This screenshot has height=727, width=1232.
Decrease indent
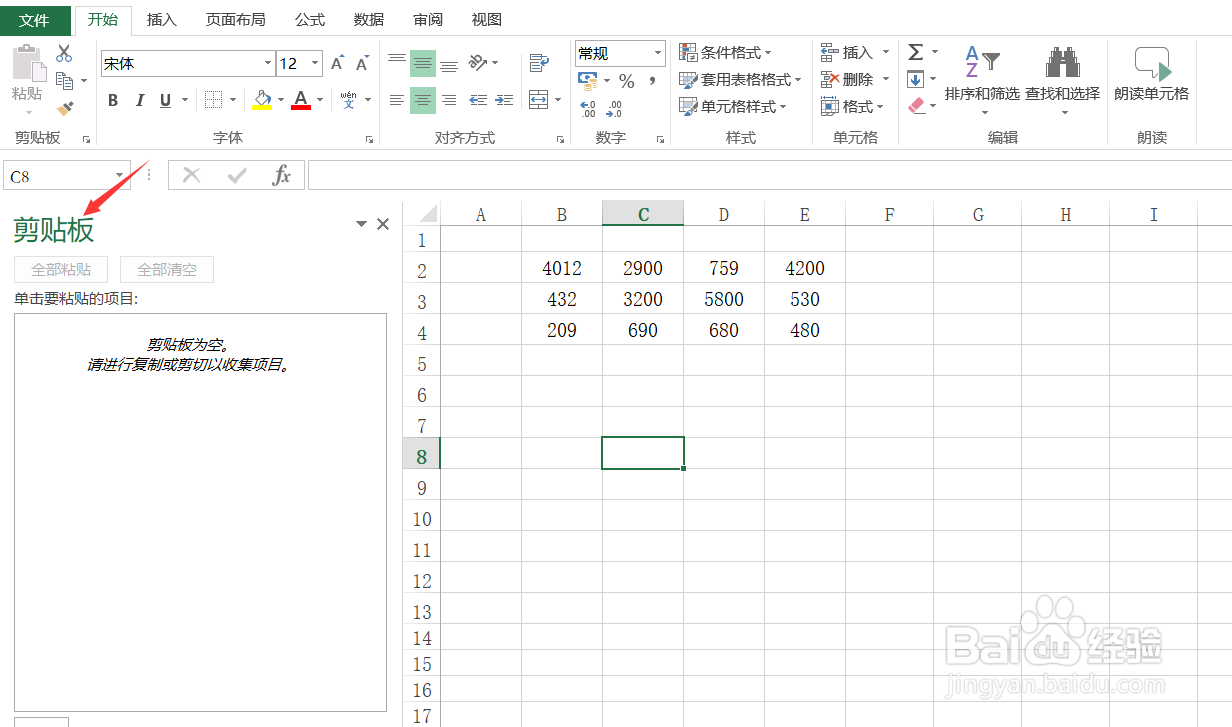coord(478,100)
